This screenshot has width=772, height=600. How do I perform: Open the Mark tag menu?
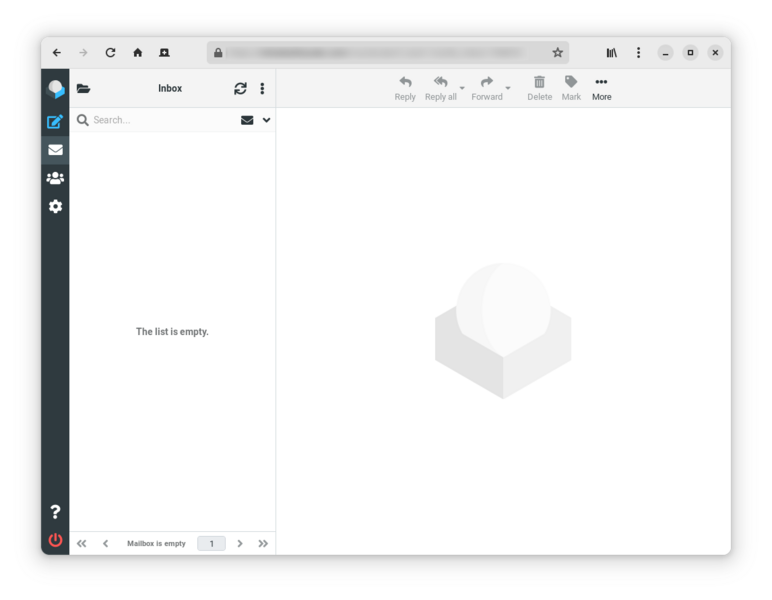click(x=571, y=89)
